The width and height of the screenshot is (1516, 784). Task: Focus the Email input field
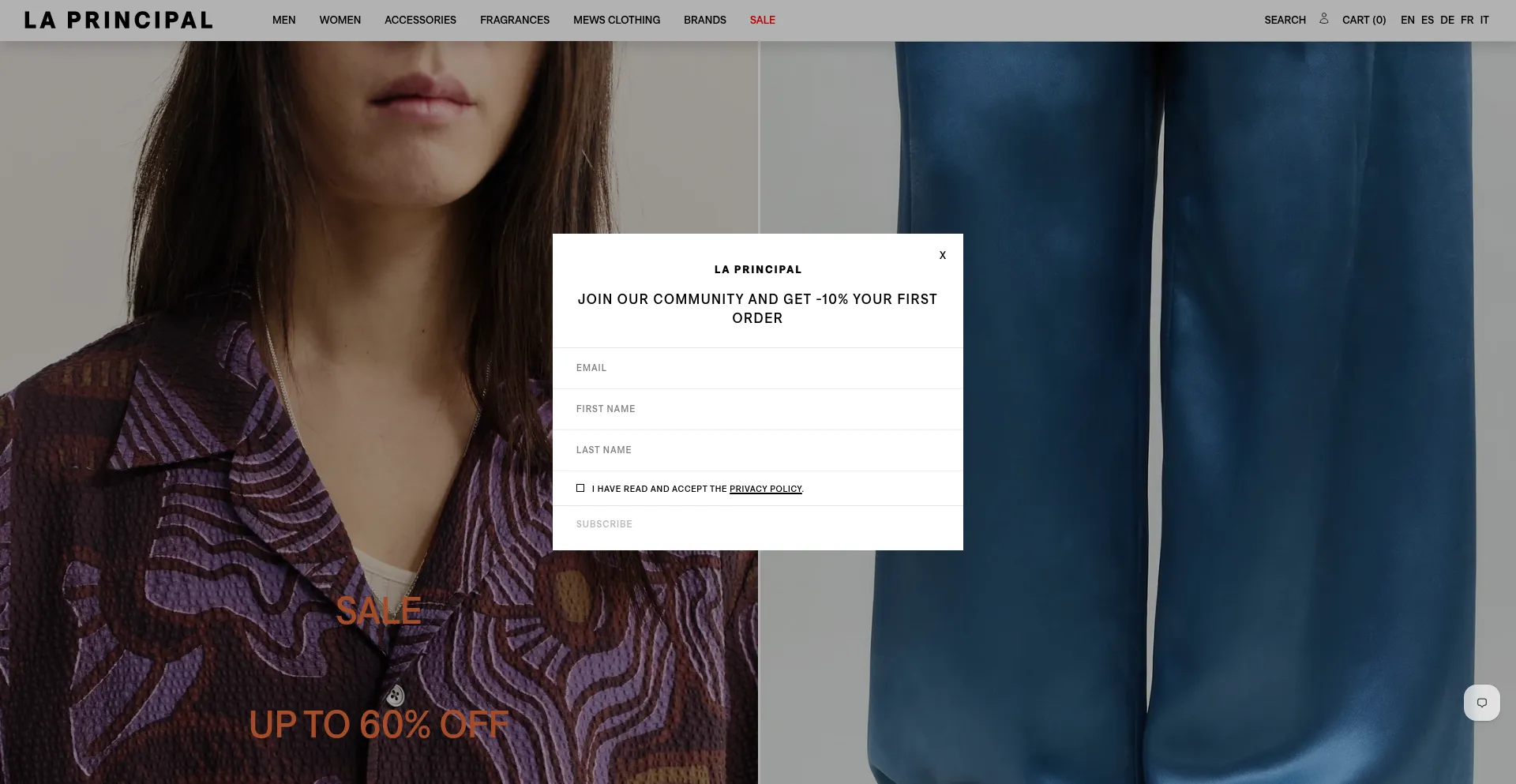click(758, 368)
